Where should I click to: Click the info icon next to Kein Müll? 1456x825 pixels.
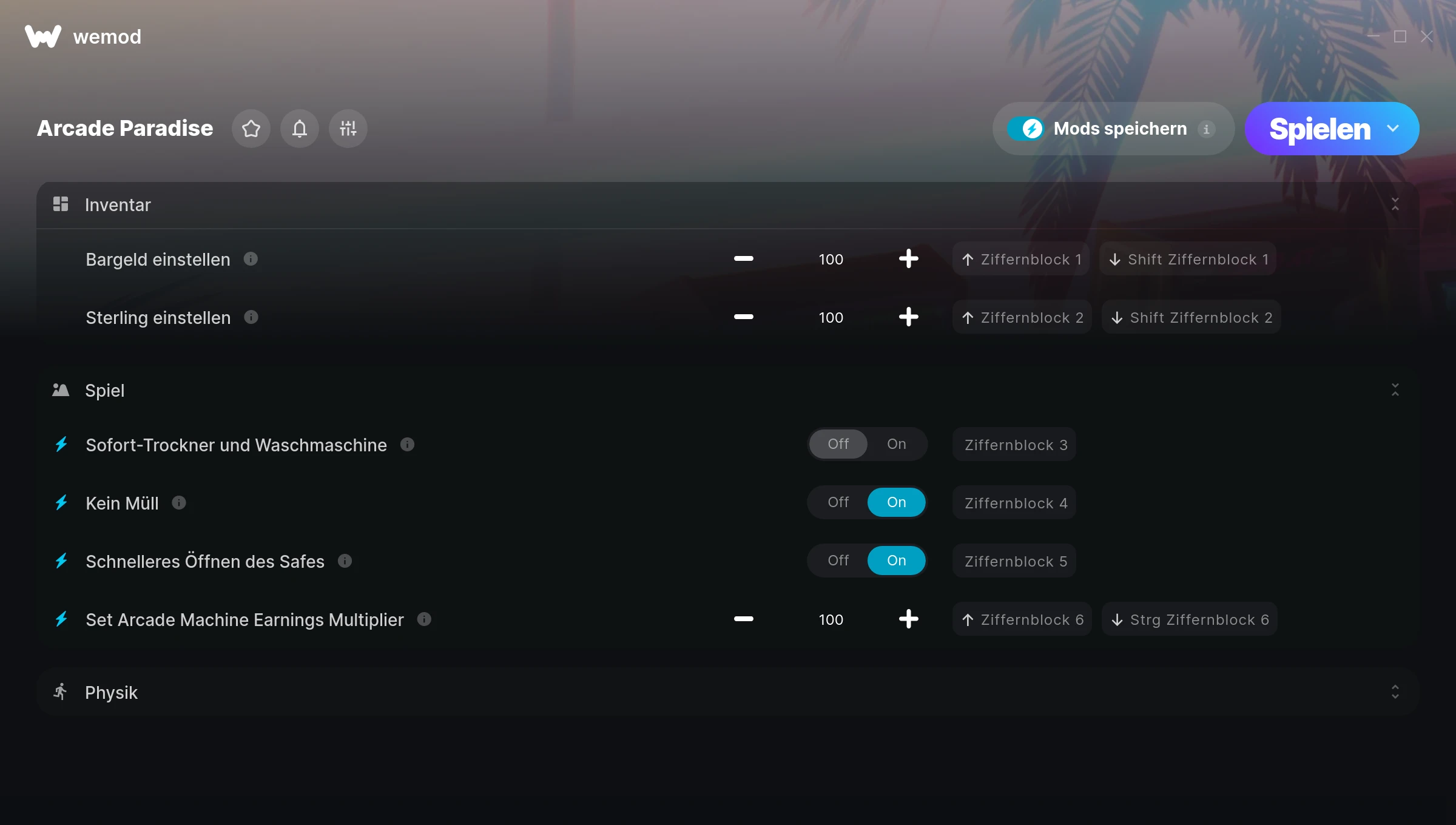(179, 503)
